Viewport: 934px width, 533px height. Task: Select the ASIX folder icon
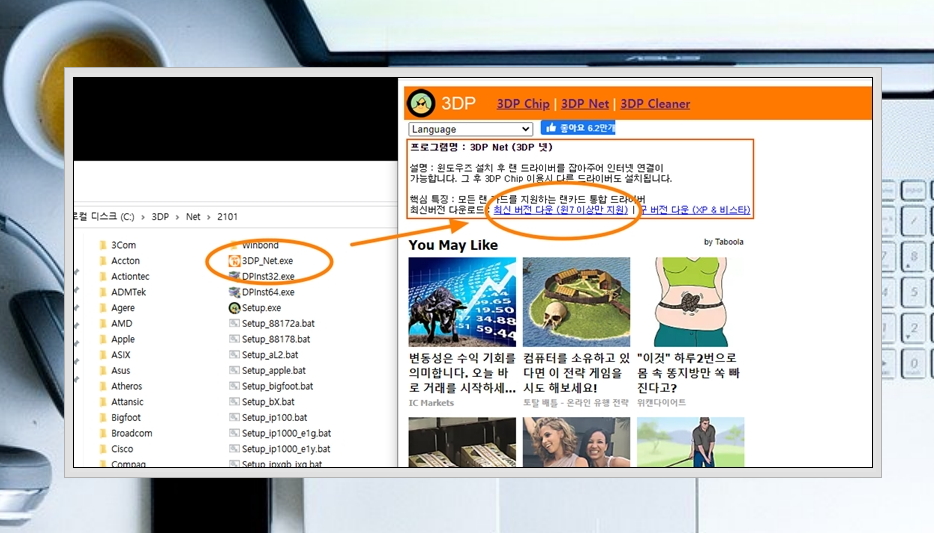click(103, 354)
